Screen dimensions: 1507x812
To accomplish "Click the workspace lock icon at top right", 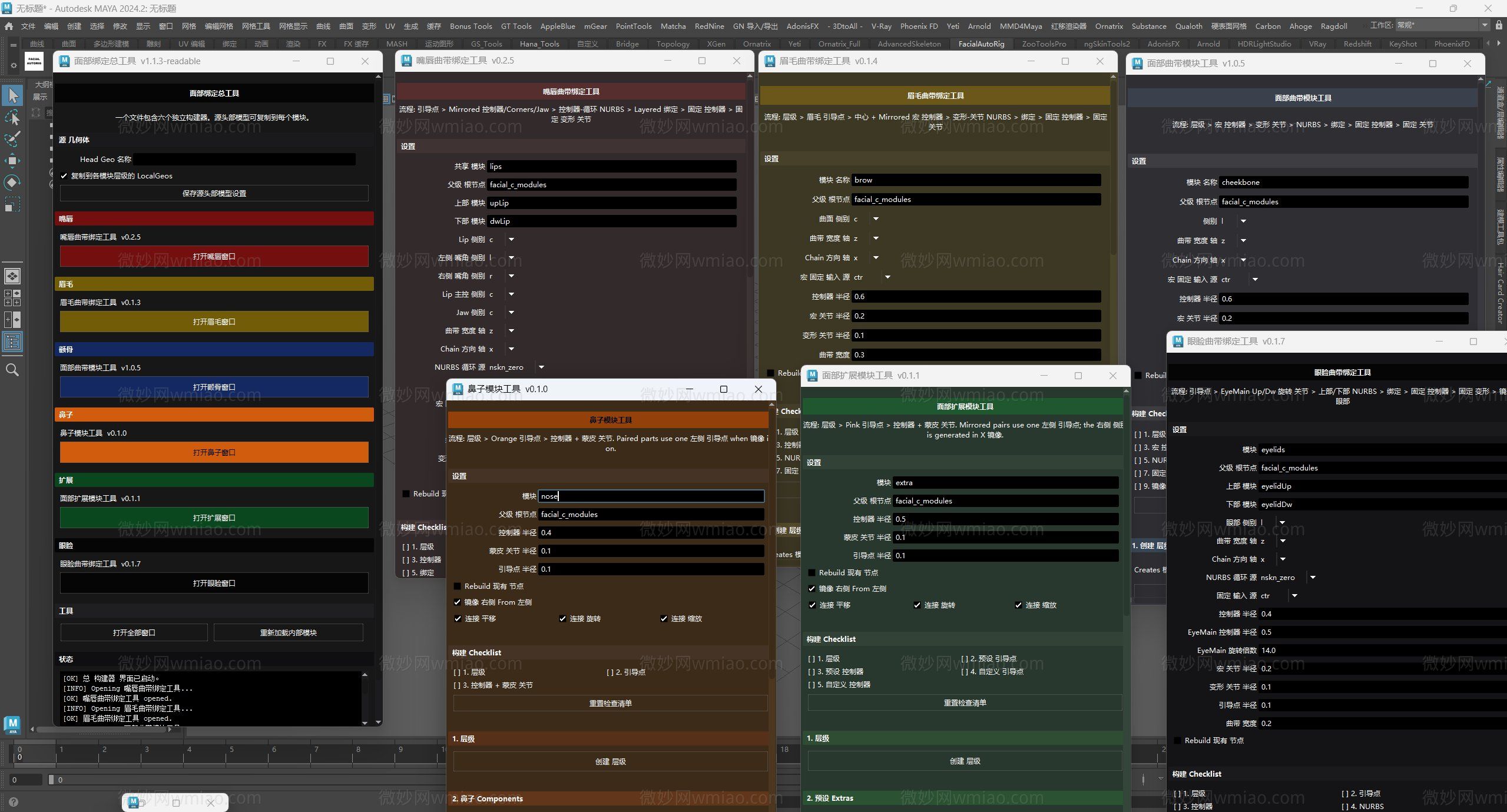I will point(1499,25).
